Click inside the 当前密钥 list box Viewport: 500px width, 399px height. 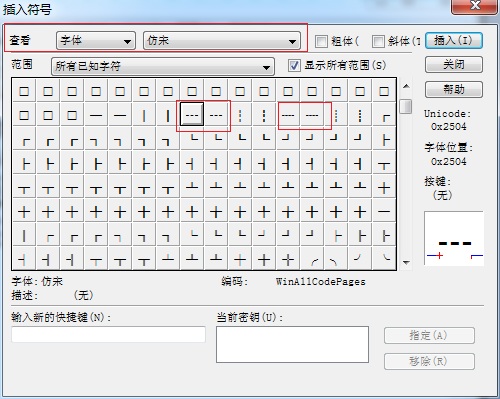coord(292,344)
